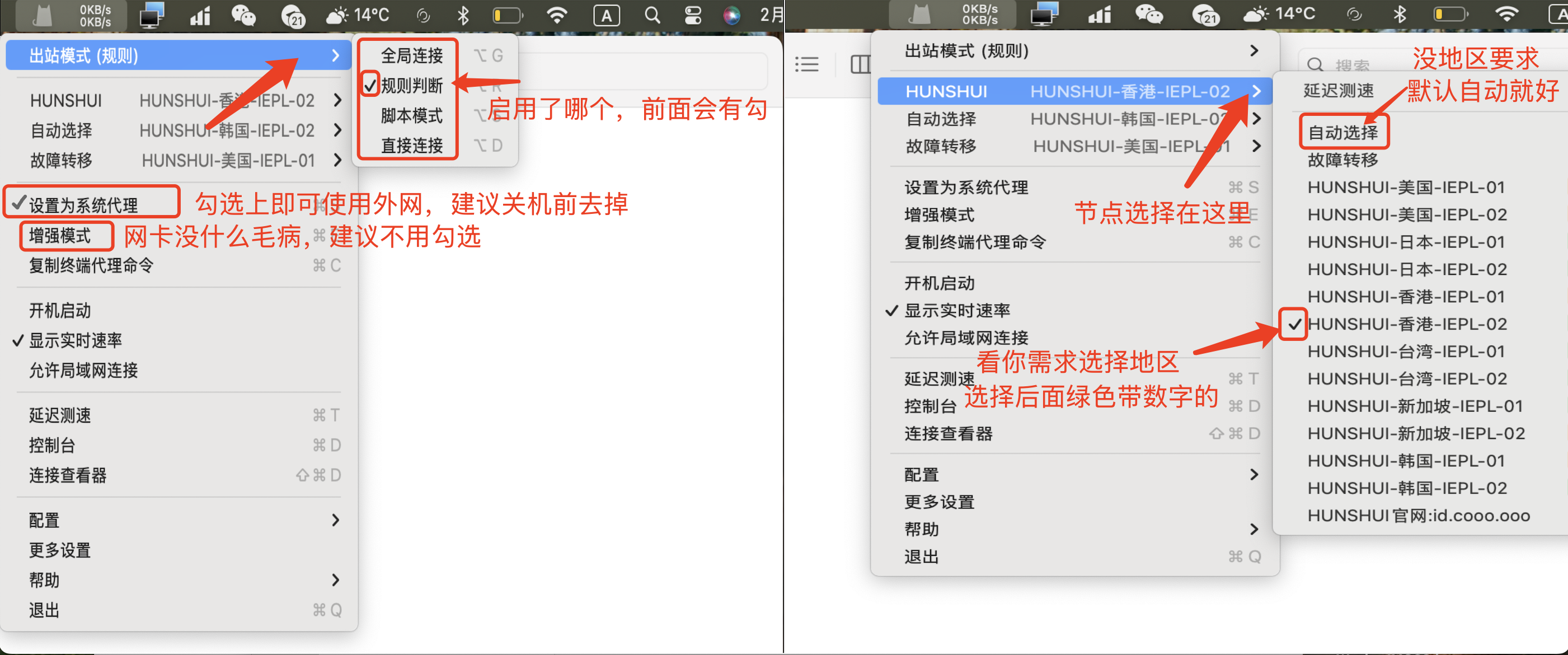Click the calendar 21 icon in left menu bar
The image size is (1568, 655).
pyautogui.click(x=293, y=16)
